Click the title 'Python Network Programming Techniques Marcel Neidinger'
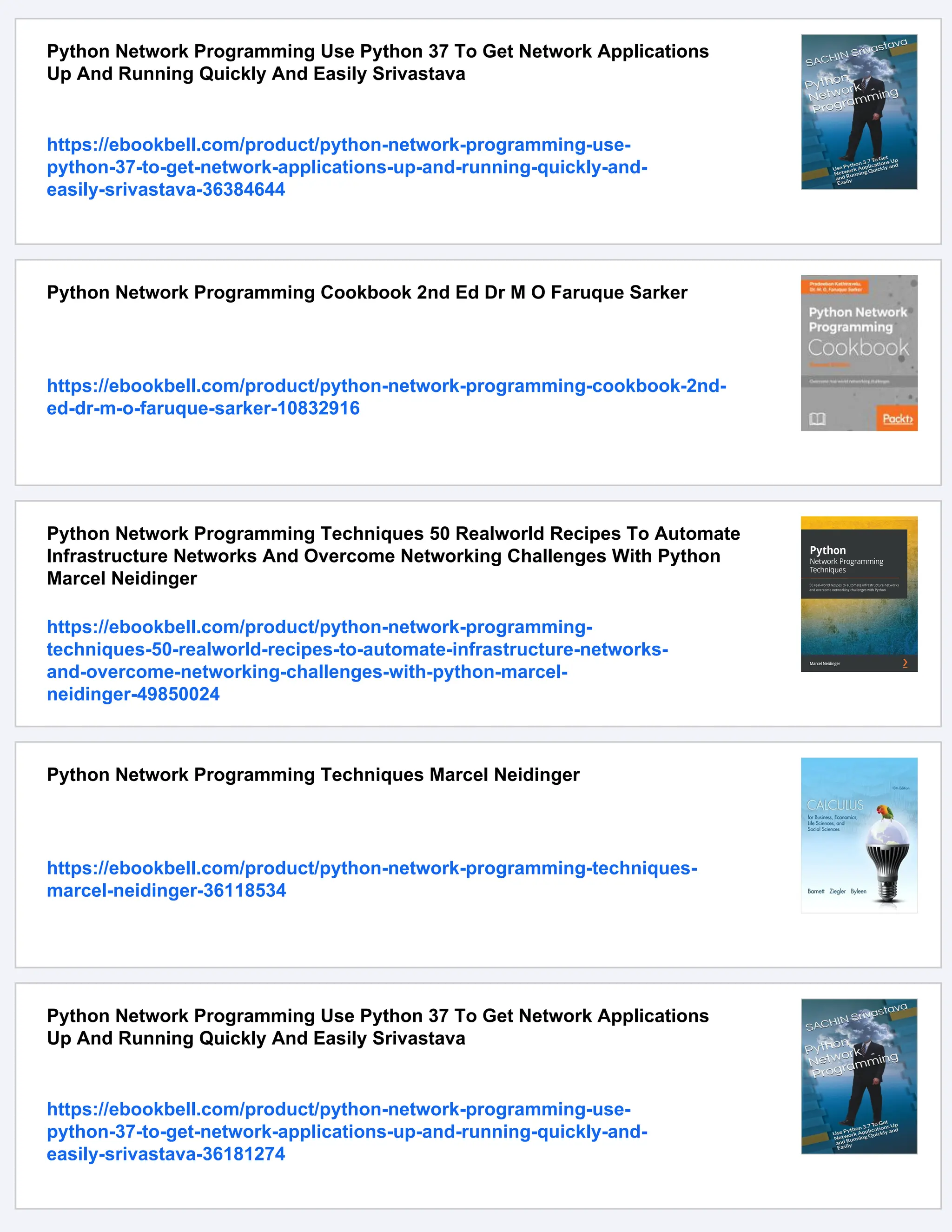This screenshot has width=952, height=1232. (x=313, y=775)
